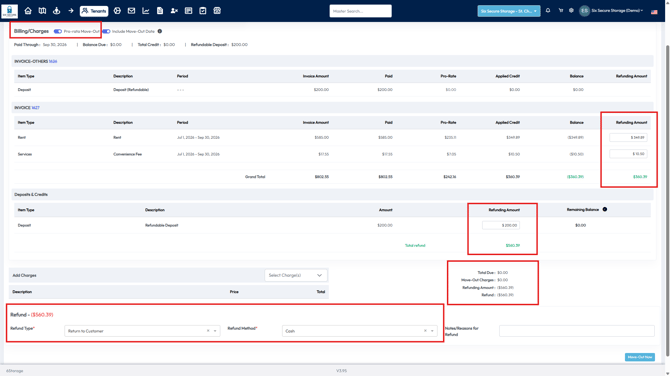
Task: Open the Tenants tab in the navbar
Action: 94,11
